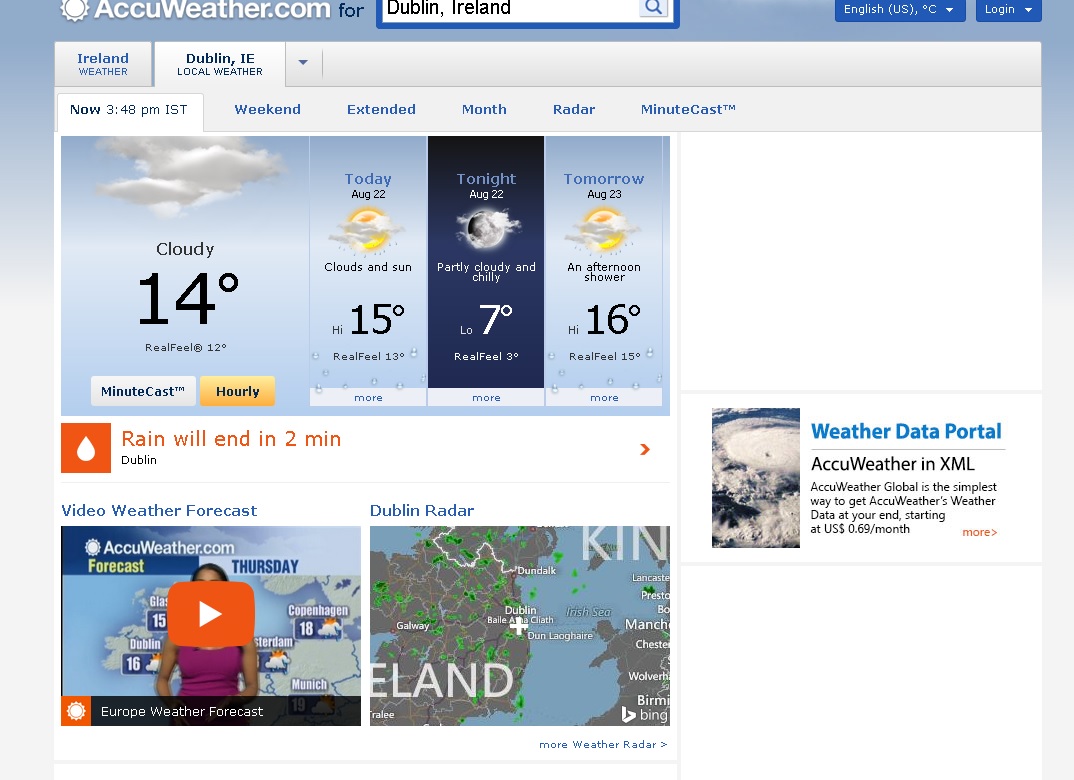This screenshot has width=1074, height=780.
Task: Click the Tonight moon and cloud icon
Action: click(x=486, y=229)
